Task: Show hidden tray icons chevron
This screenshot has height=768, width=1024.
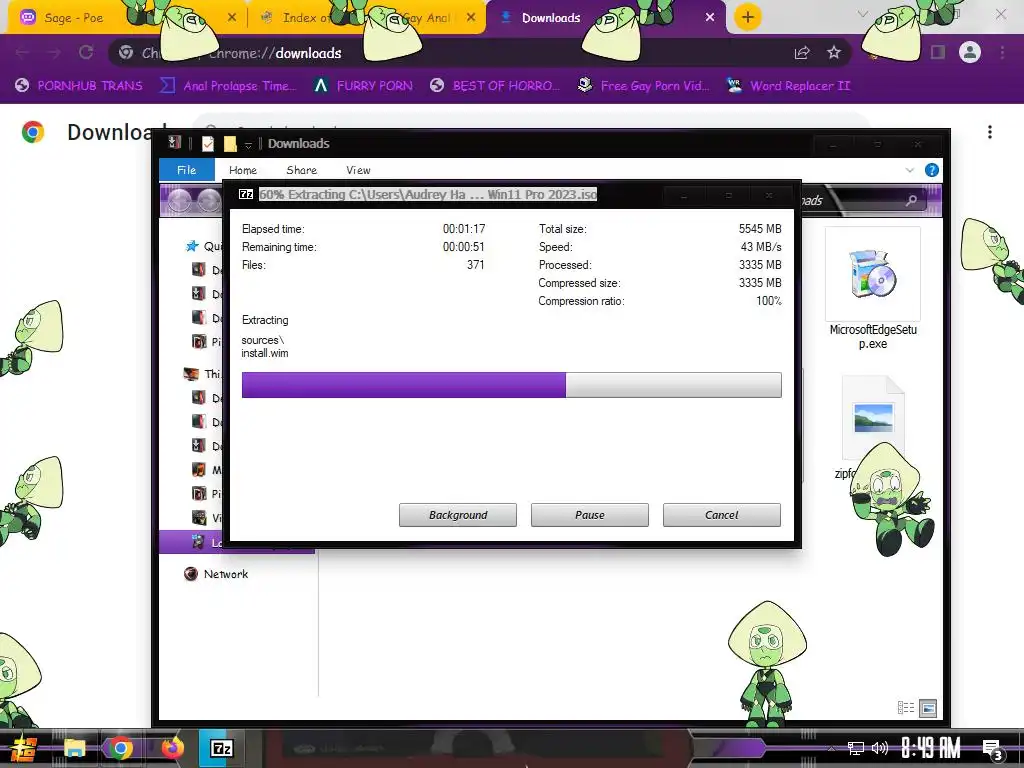Action: pos(831,748)
